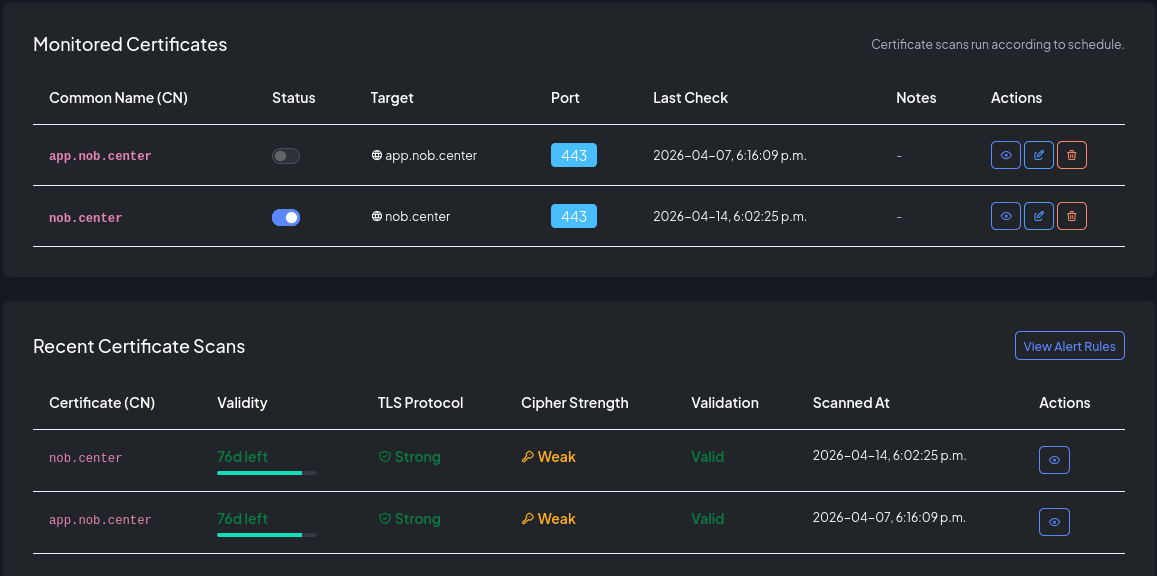Click 76d left in app.nob.center scan row
This screenshot has height=576, width=1157.
(x=243, y=518)
